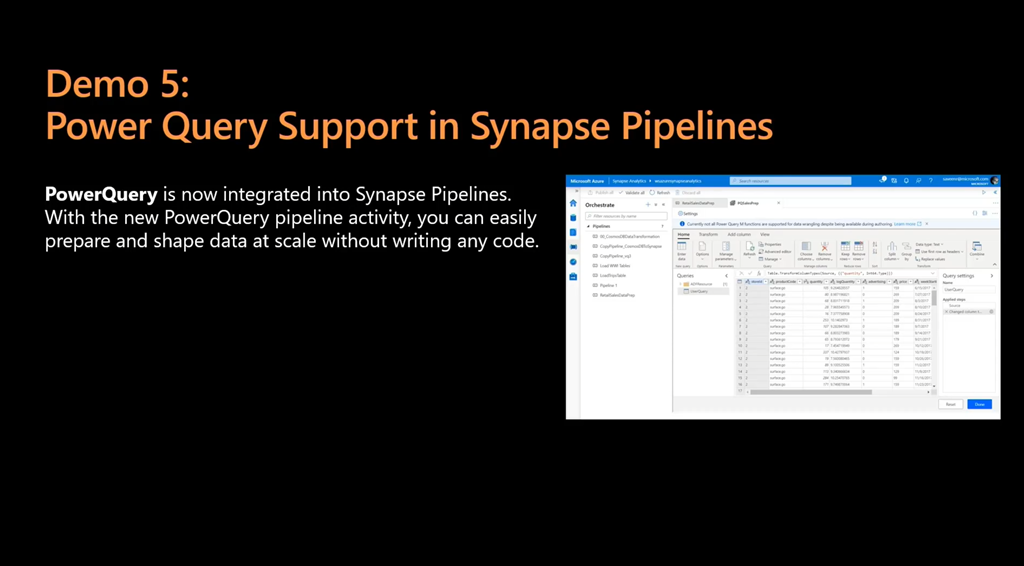
Task: Open the Home hub icon in sidebar
Action: [x=573, y=203]
